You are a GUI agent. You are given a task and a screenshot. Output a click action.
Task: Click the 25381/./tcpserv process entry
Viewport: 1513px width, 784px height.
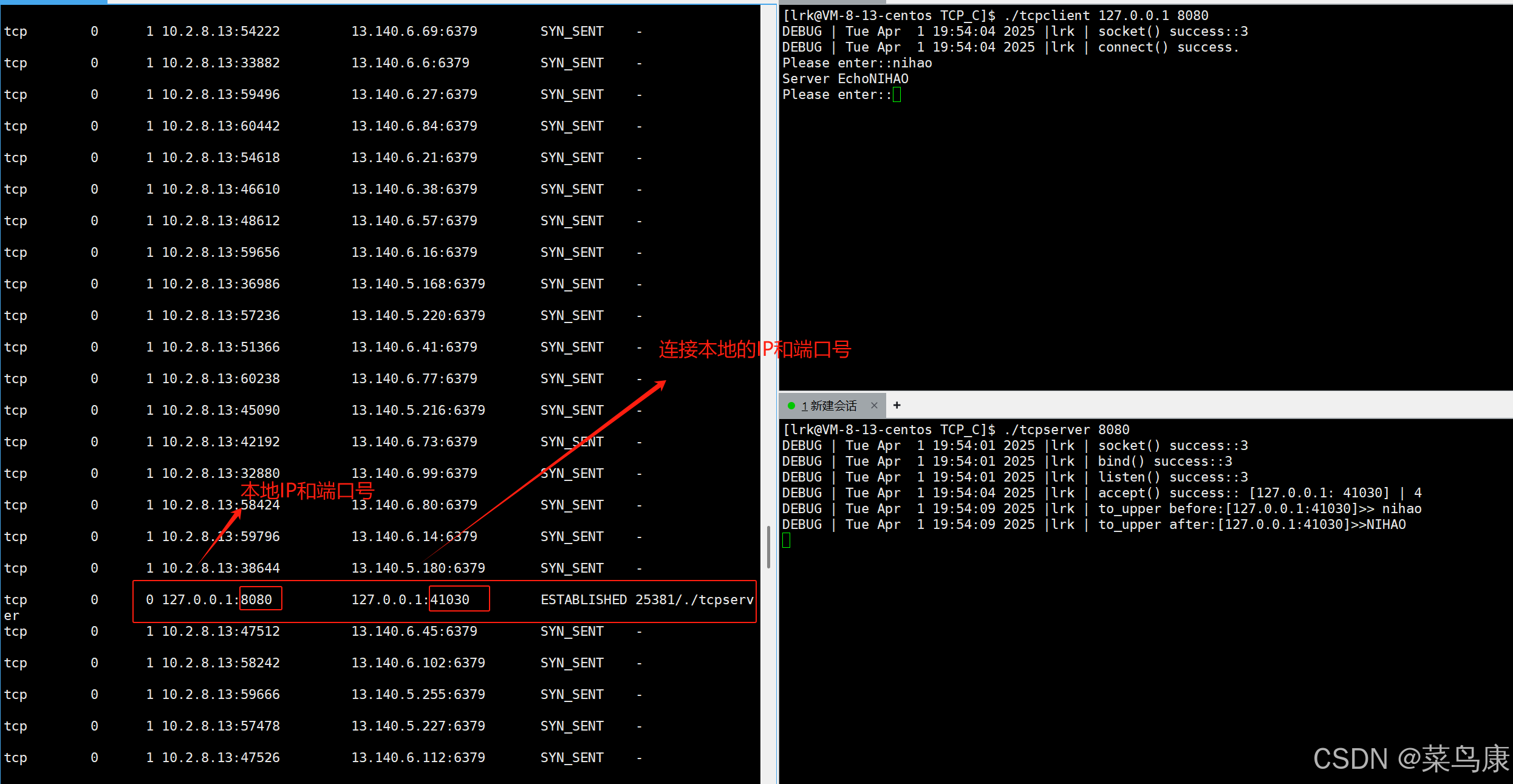[694, 599]
